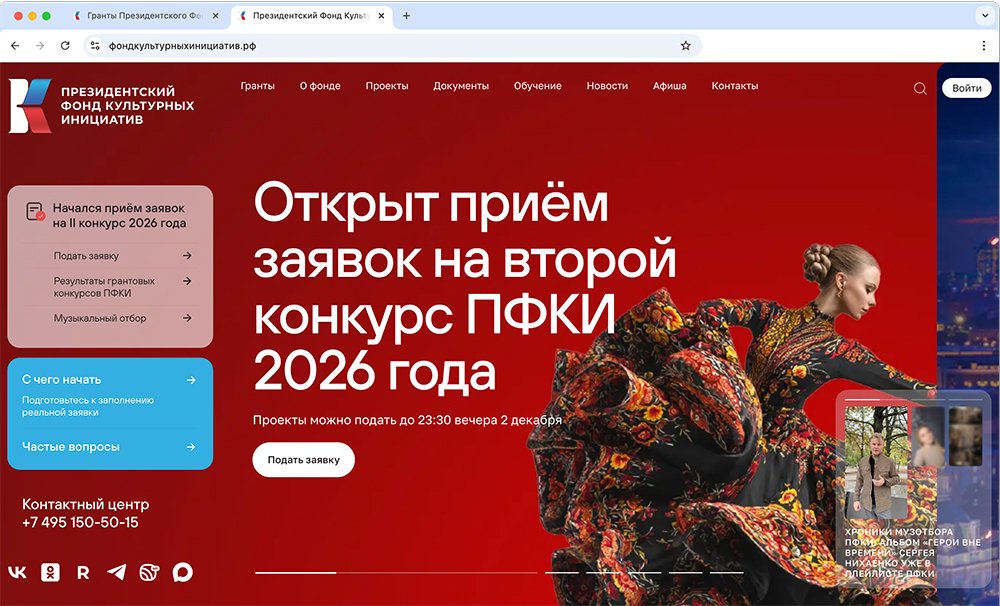Select the second carousel slide indicator
The height and width of the screenshot is (606, 1000).
click(562, 573)
